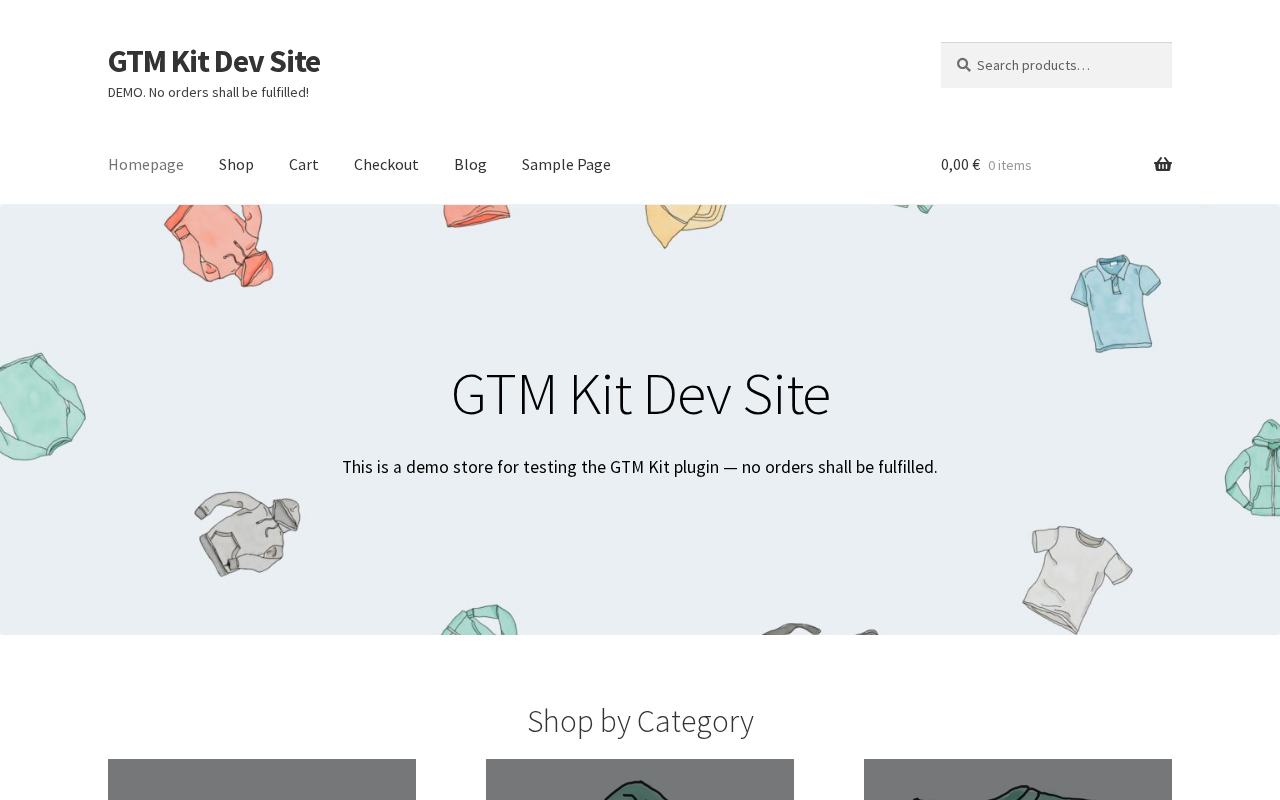
Task: Click the orange hoodie illustration
Action: point(219,245)
